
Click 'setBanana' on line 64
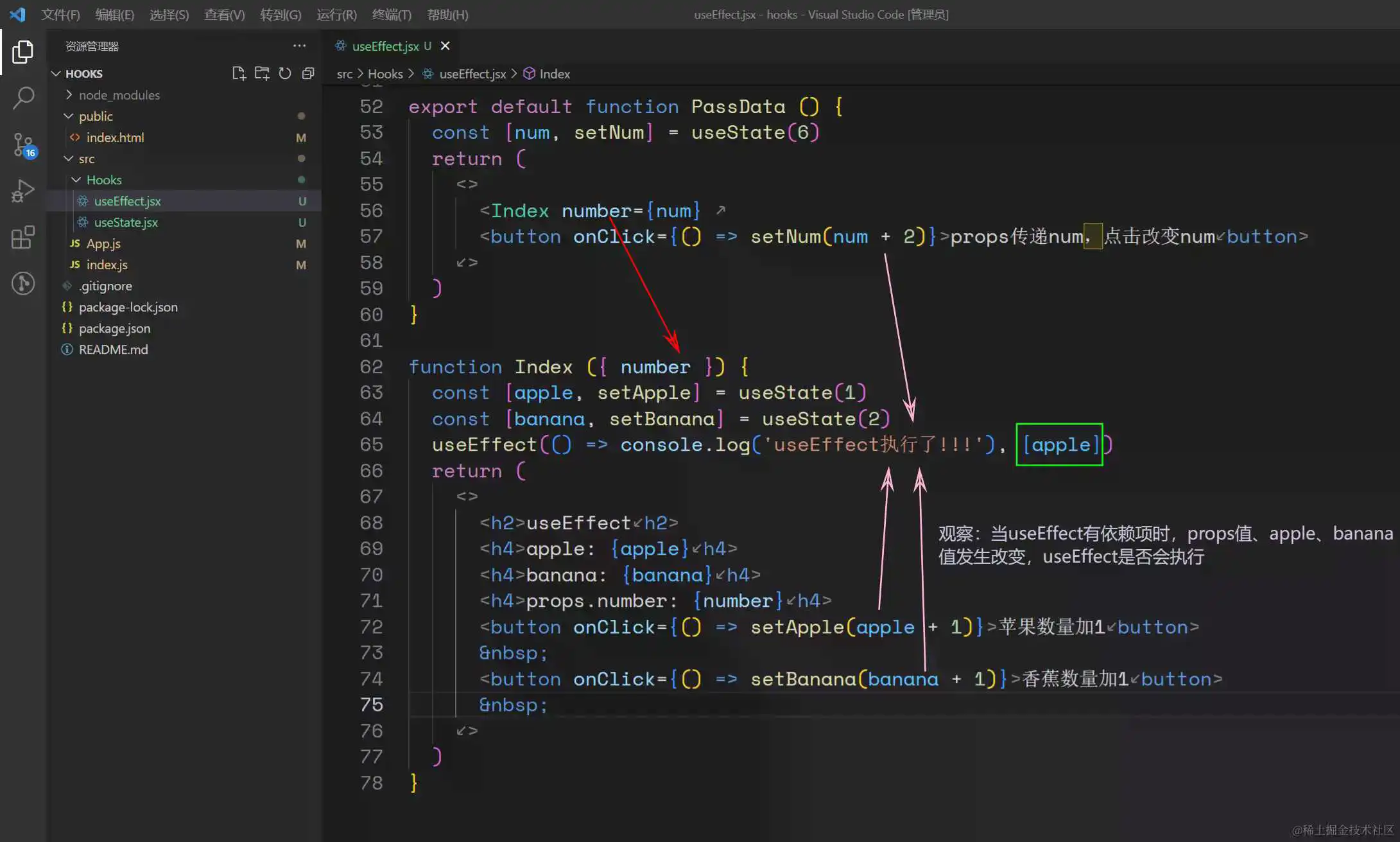[x=661, y=419]
